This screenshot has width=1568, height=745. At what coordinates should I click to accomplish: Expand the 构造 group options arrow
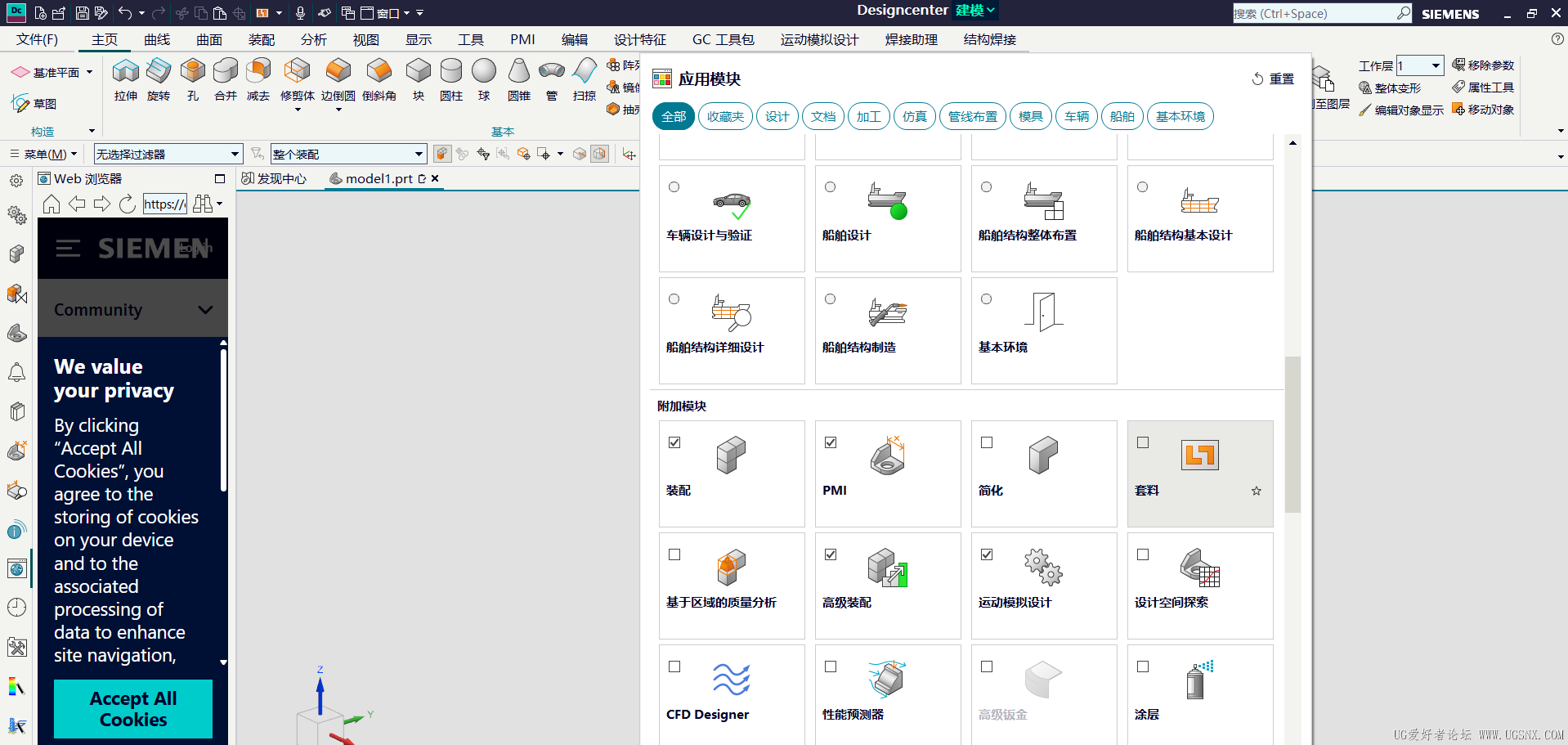click(x=92, y=131)
